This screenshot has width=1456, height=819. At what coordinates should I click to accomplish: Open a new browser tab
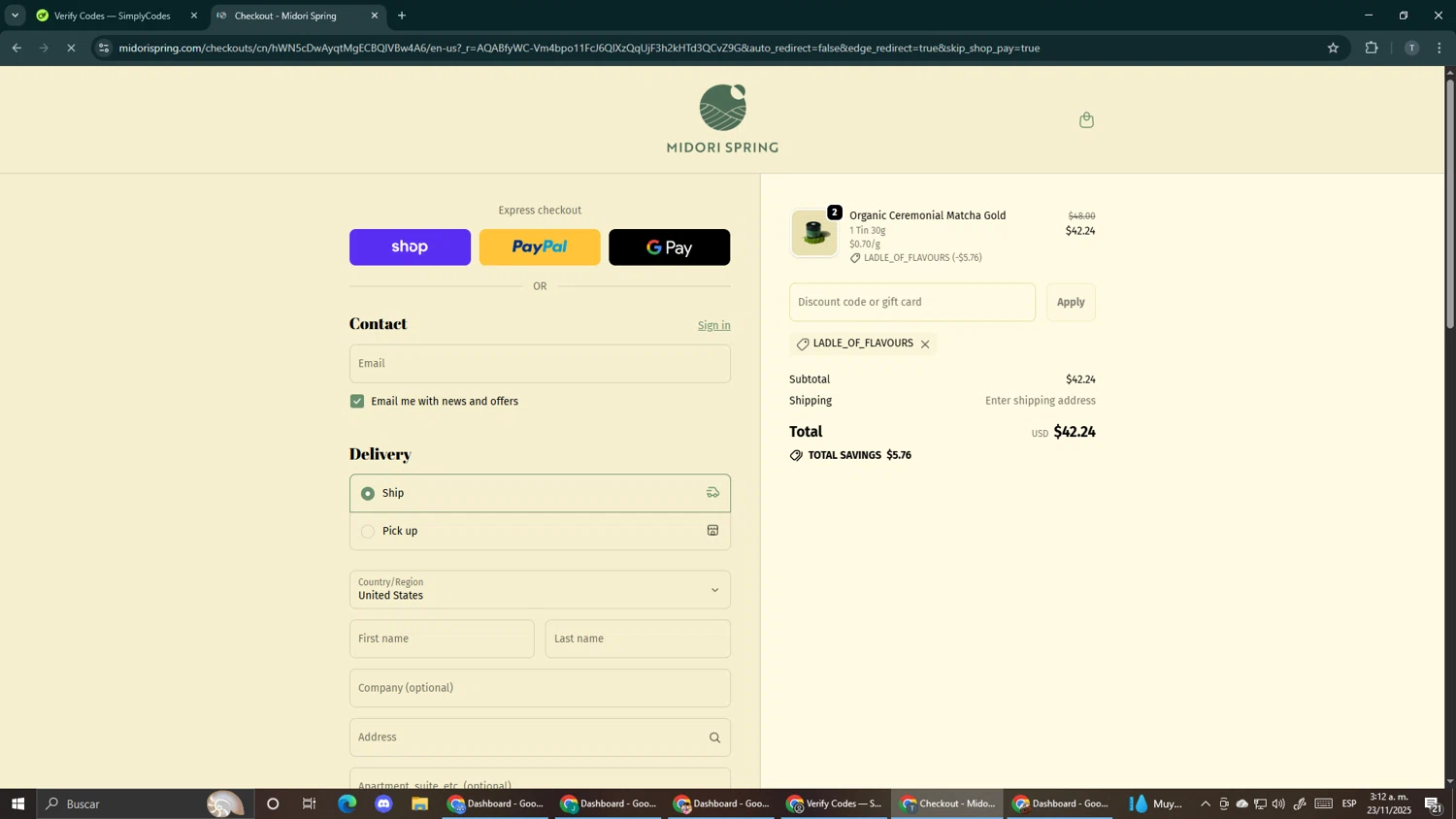(402, 16)
